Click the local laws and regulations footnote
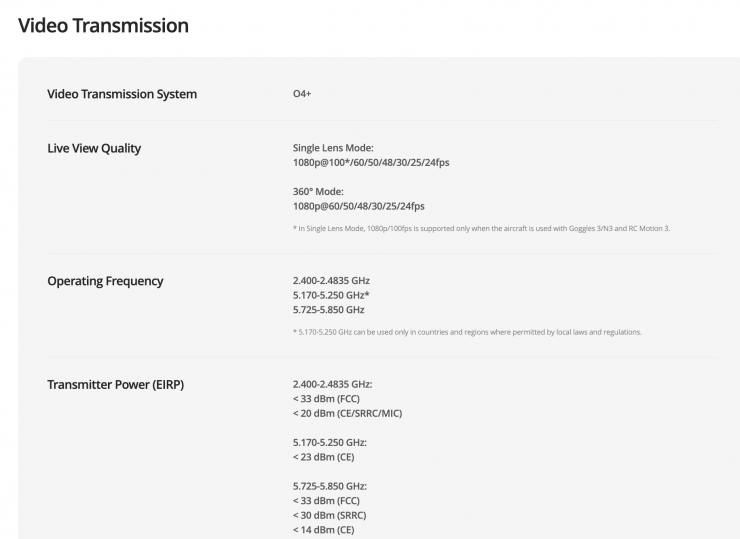Image resolution: width=740 pixels, height=539 pixels. (467, 332)
